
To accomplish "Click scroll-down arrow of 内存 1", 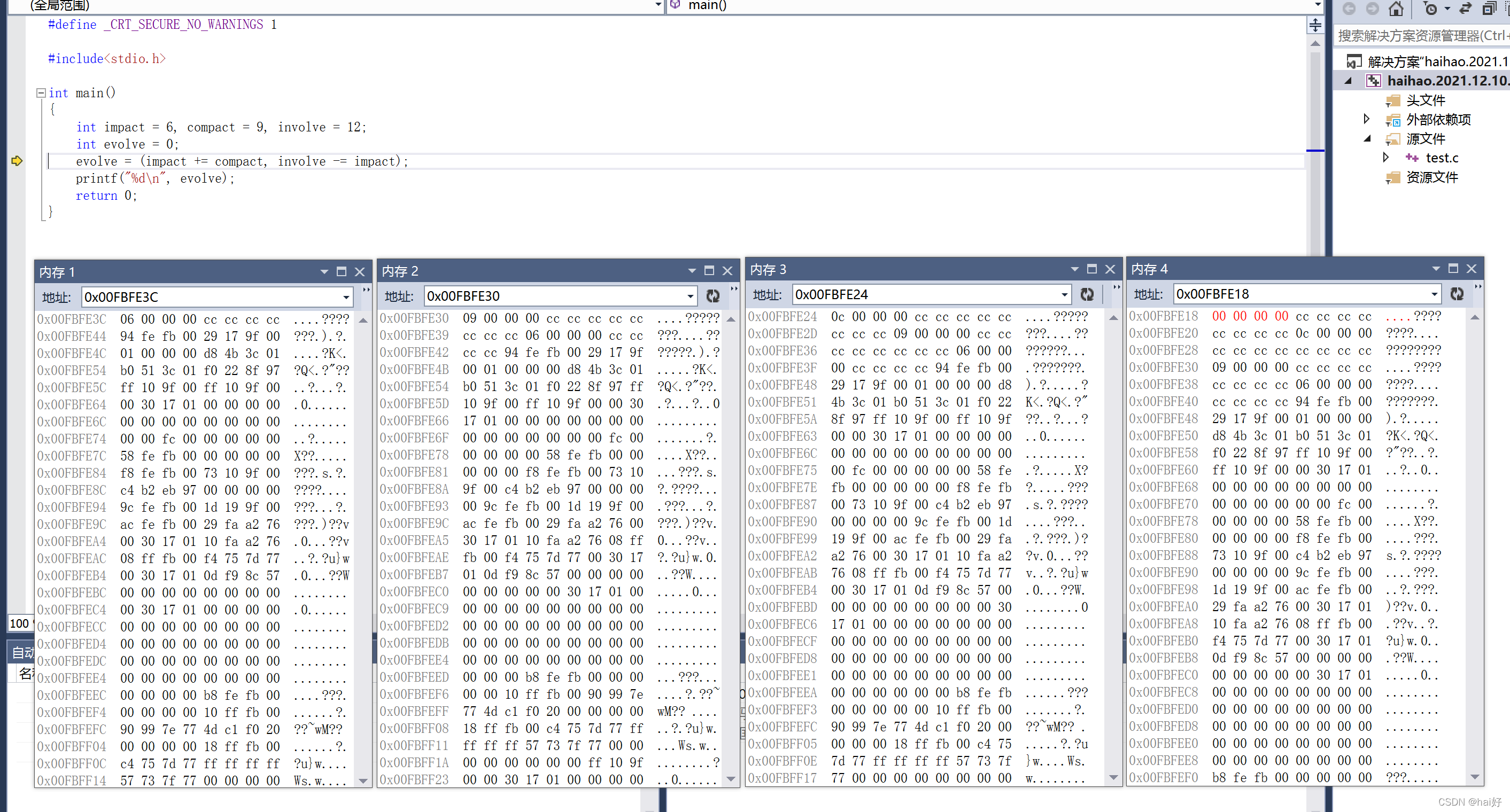I will pos(363,780).
